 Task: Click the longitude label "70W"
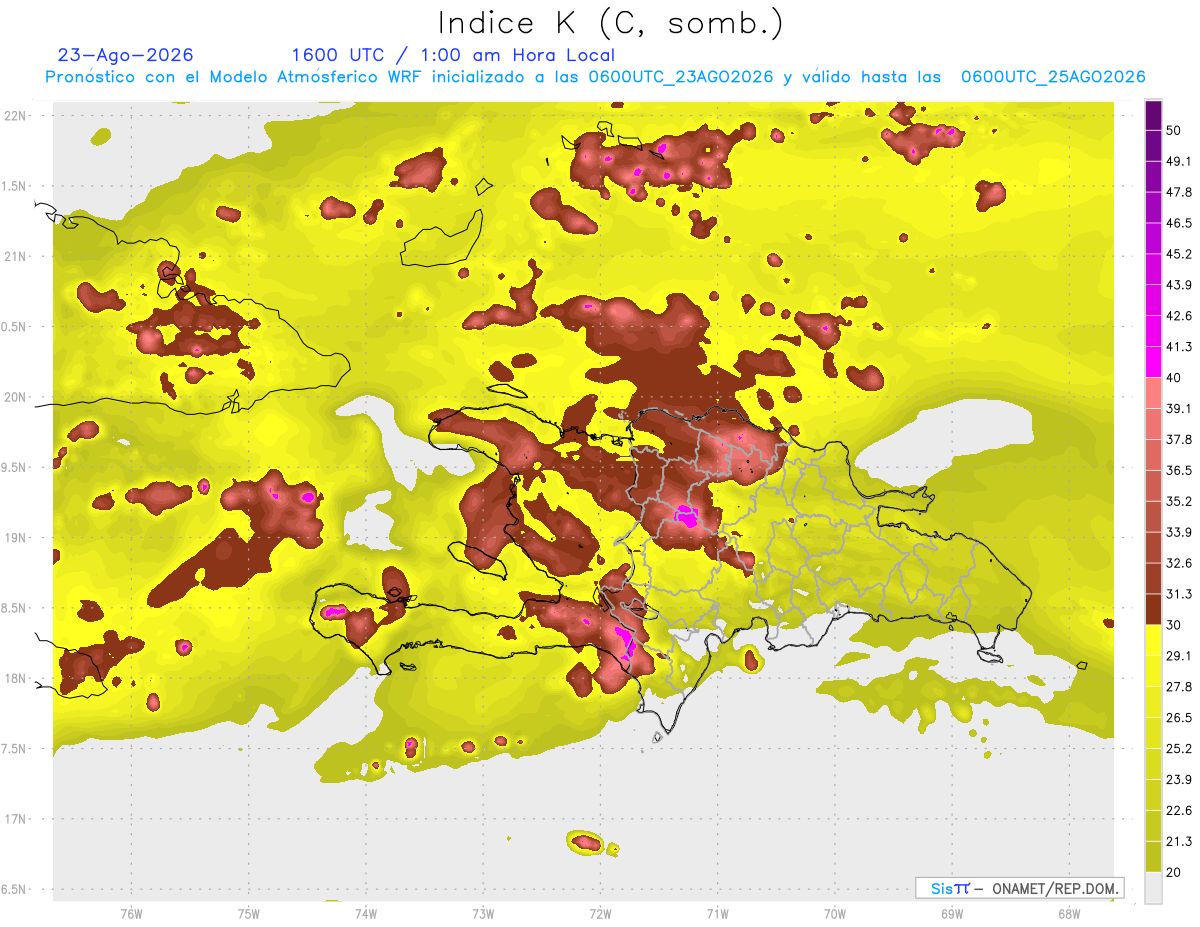click(835, 913)
